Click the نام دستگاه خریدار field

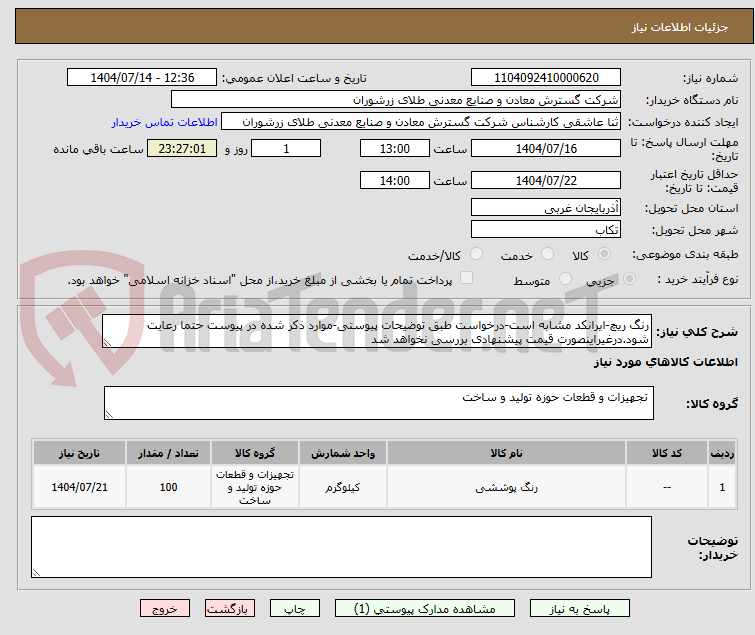396,100
